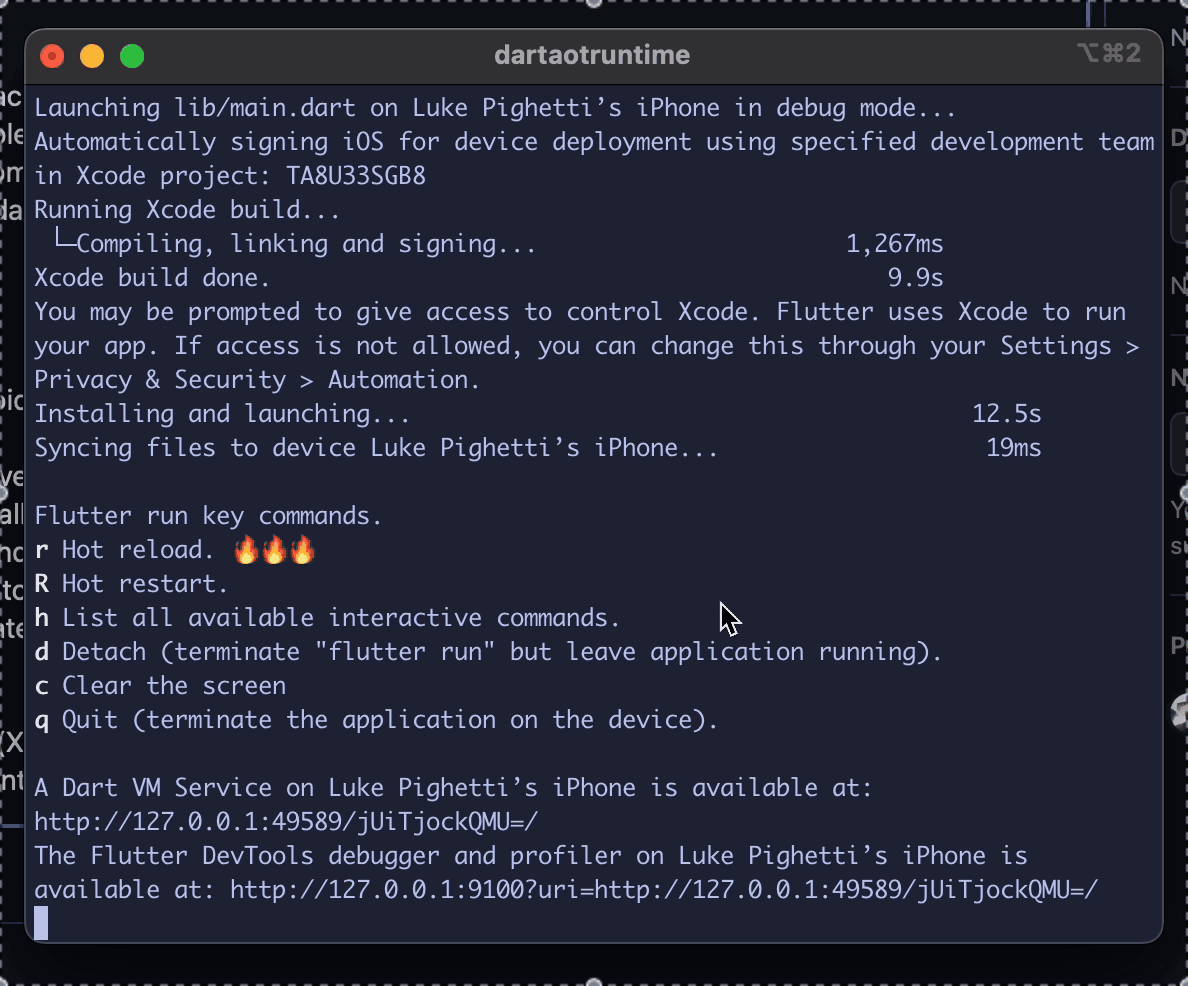This screenshot has height=986, width=1188.
Task: Click the bold 'h' list commands key
Action: click(x=41, y=618)
